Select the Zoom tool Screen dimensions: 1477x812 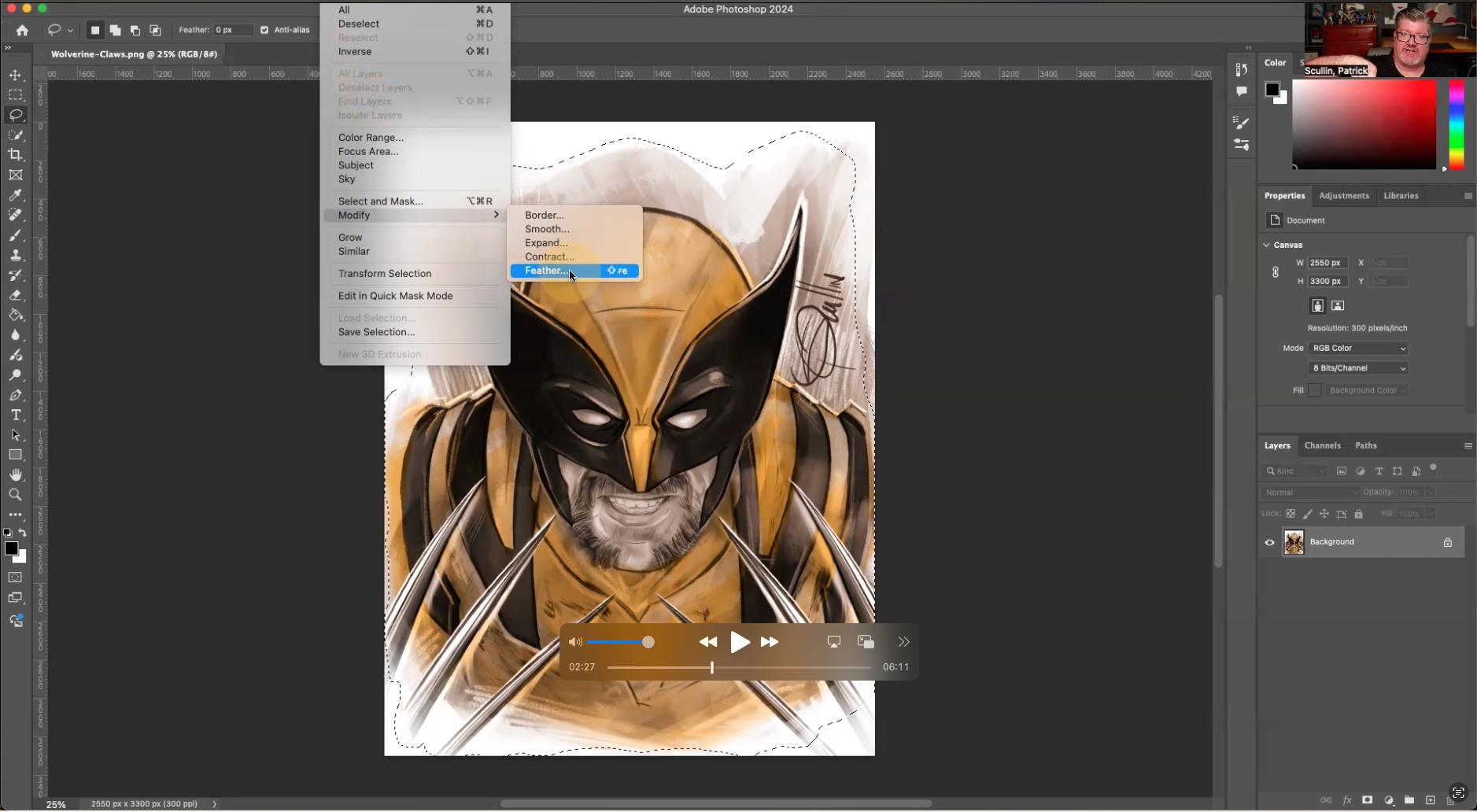click(15, 495)
